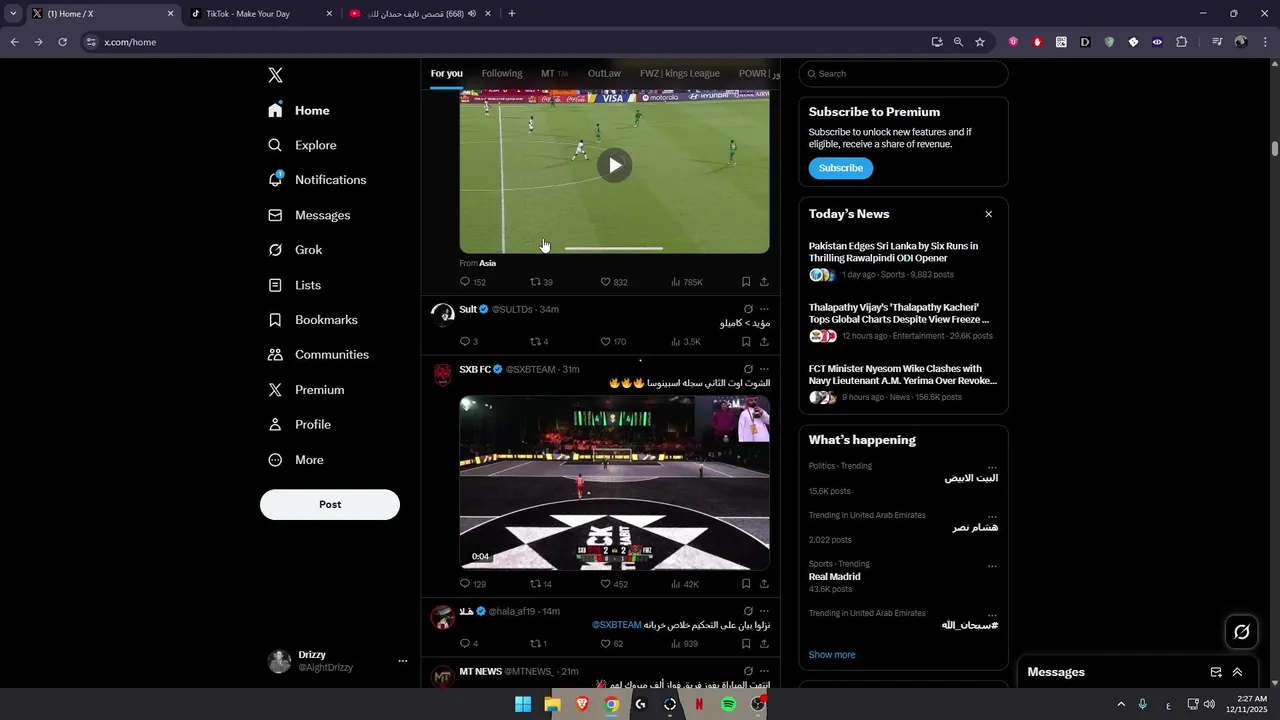This screenshot has height=720, width=1280.
Task: Share the SXB FC post
Action: coord(764,584)
